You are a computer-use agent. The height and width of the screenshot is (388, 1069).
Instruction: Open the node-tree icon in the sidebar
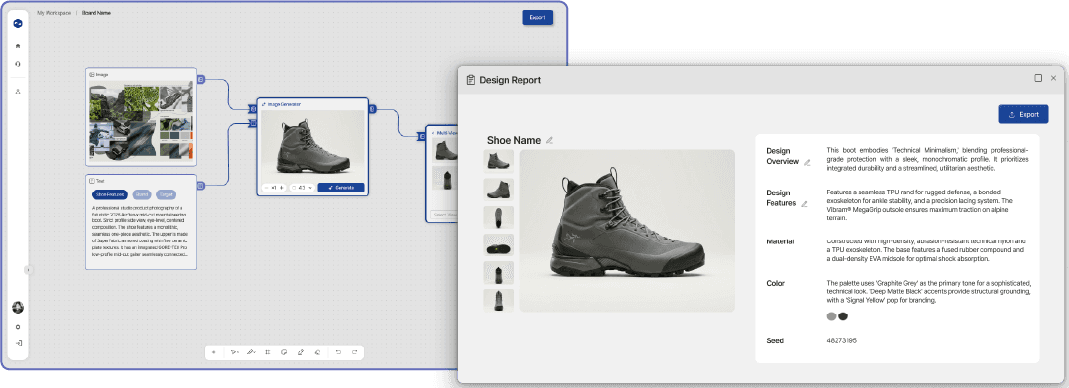point(18,91)
